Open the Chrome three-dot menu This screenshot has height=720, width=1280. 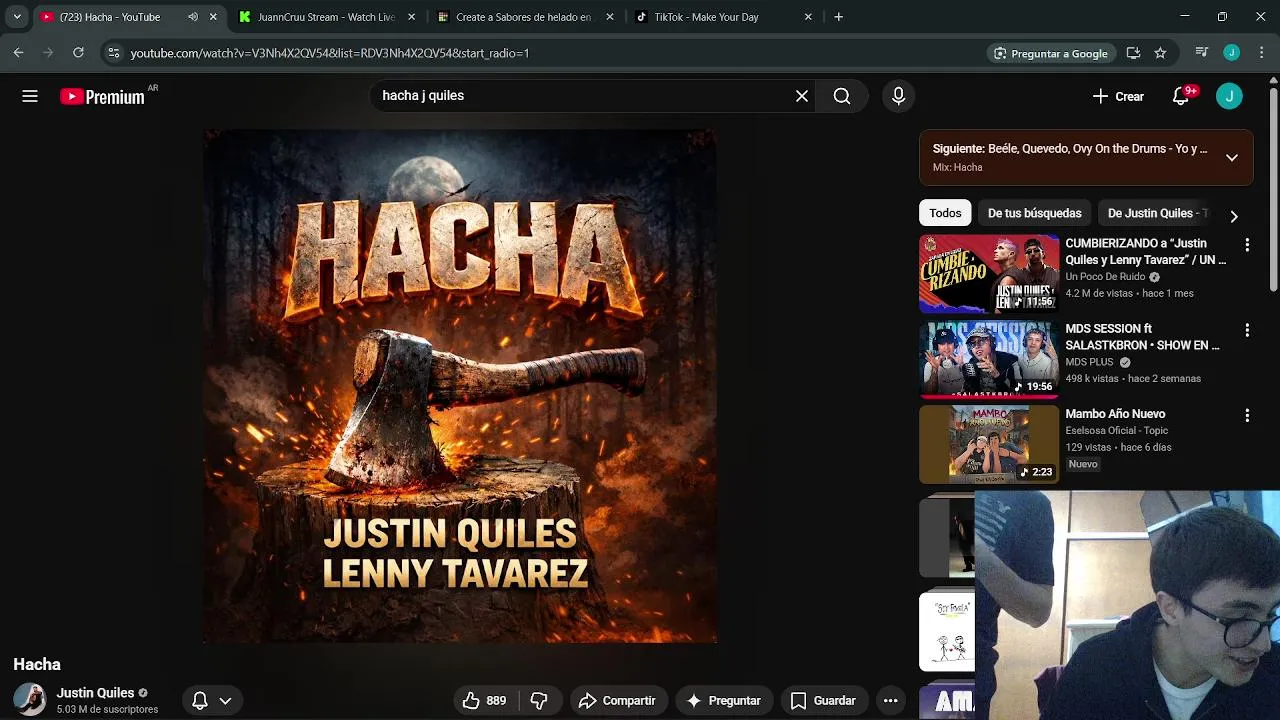[1261, 53]
